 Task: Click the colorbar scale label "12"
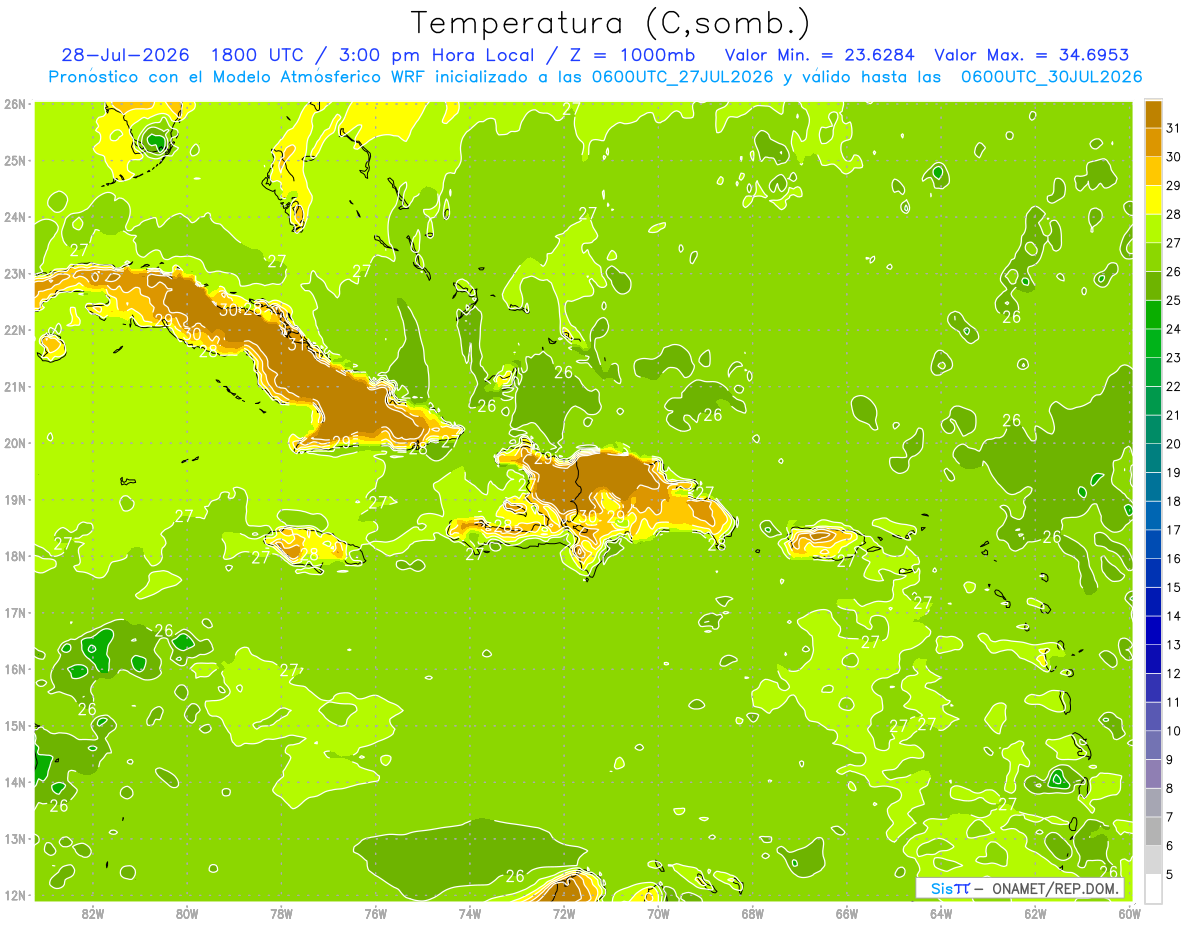pos(1173,674)
